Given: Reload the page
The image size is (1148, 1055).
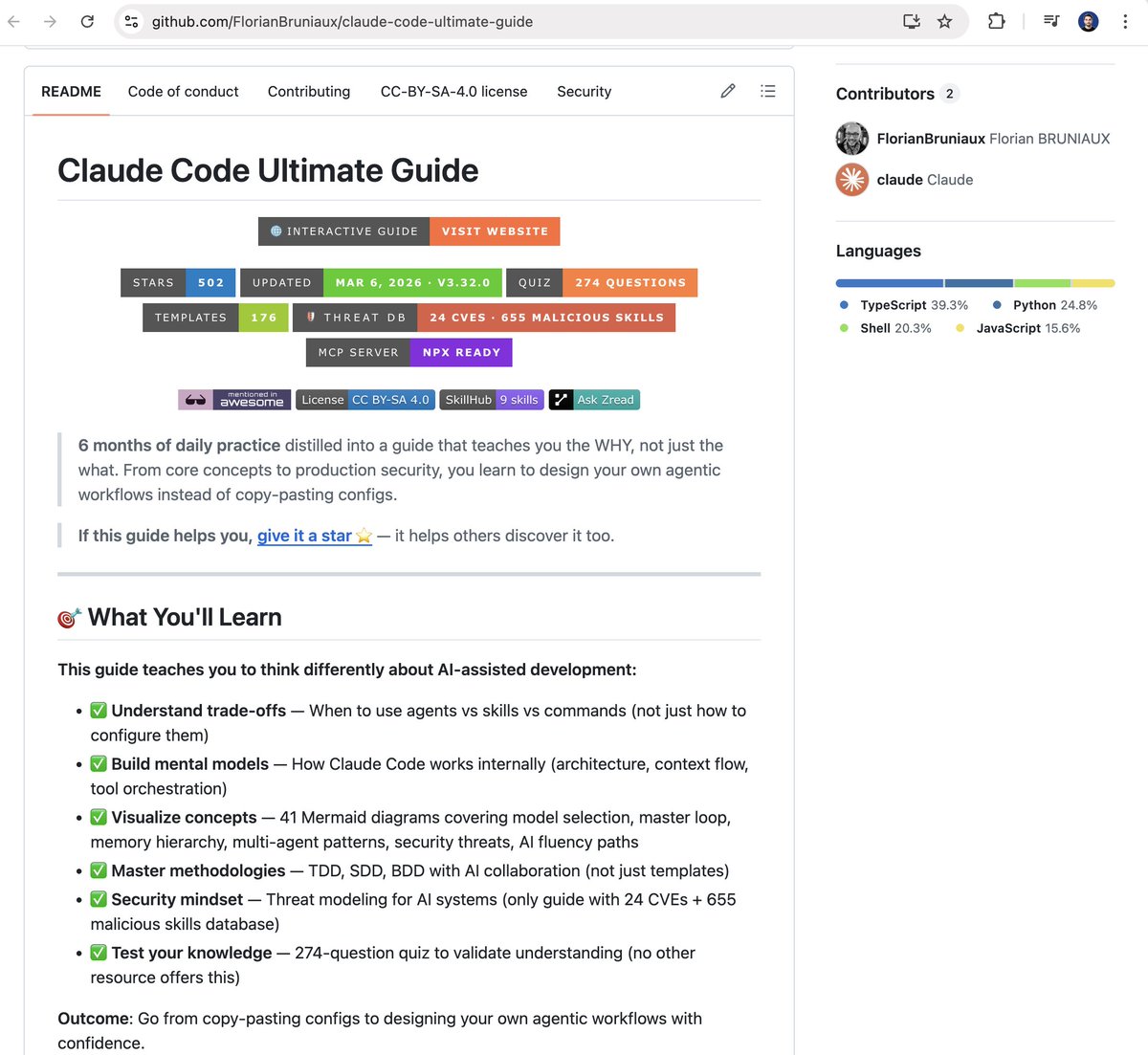Looking at the screenshot, I should pos(87,21).
